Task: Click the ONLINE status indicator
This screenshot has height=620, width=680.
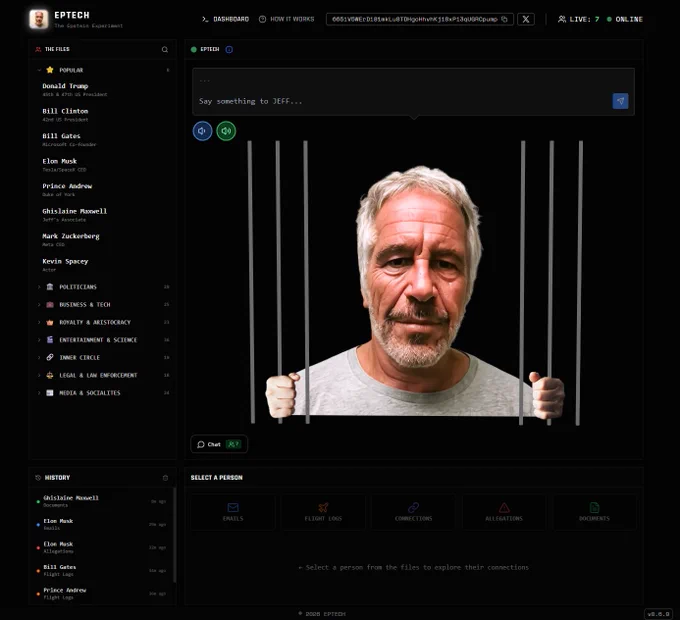Action: pyautogui.click(x=624, y=19)
